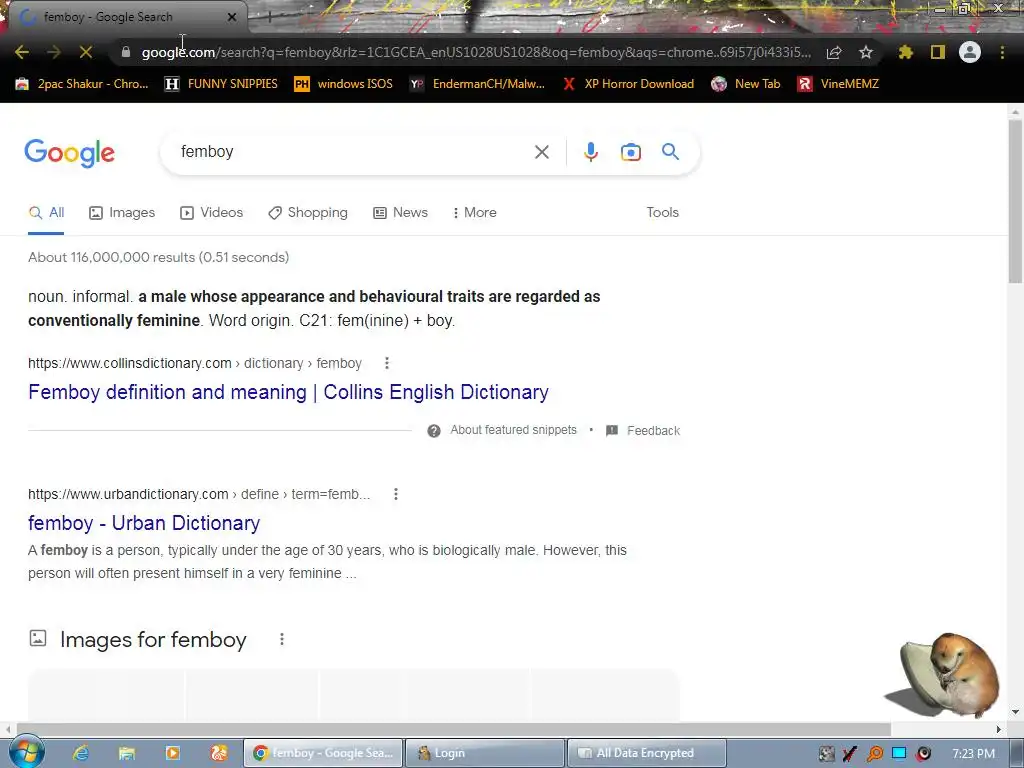This screenshot has width=1024, height=768.
Task: Click the scroll right arrow
Action: 999,729
